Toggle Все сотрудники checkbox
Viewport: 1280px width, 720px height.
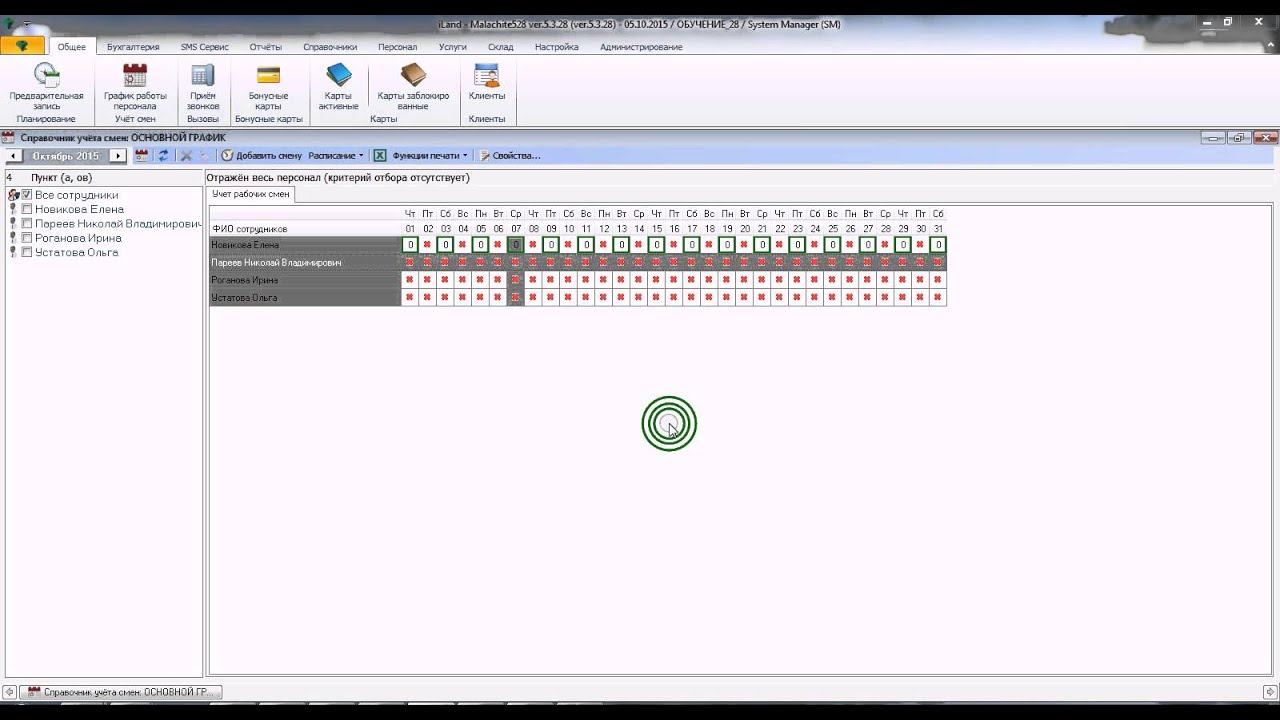[27, 195]
